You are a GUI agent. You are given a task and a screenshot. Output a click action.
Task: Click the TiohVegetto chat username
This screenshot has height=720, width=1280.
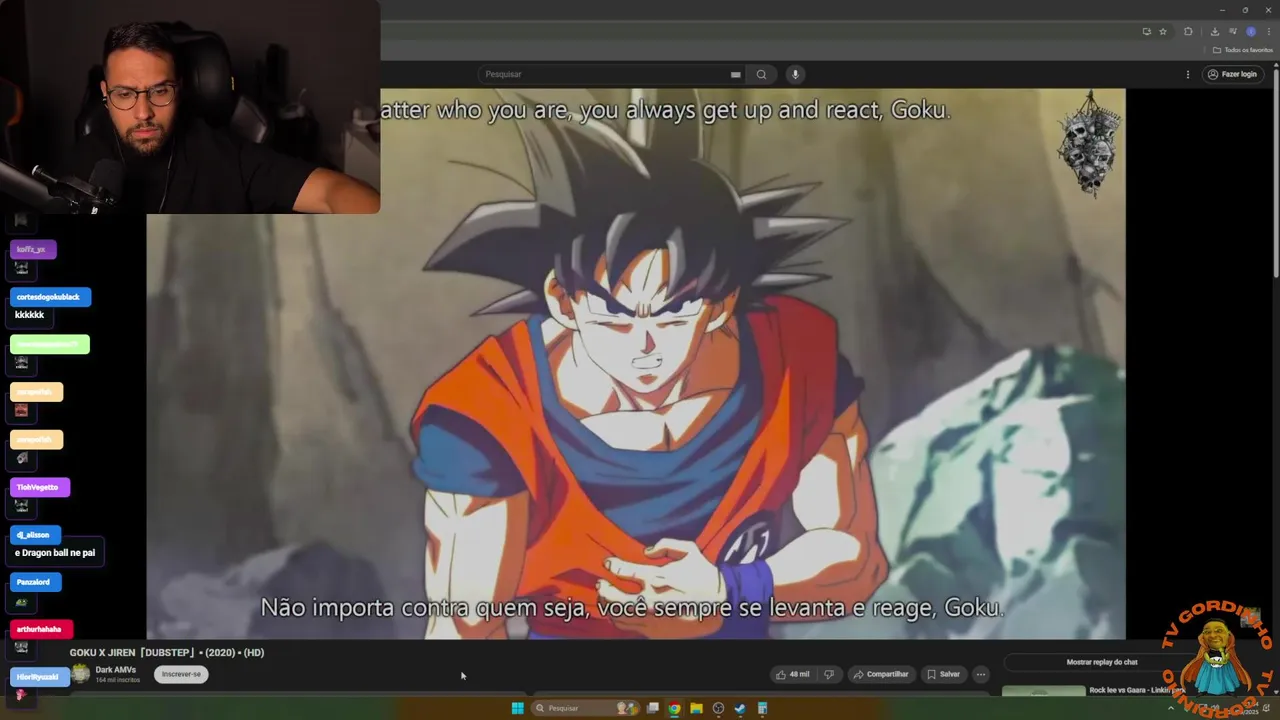(38, 487)
